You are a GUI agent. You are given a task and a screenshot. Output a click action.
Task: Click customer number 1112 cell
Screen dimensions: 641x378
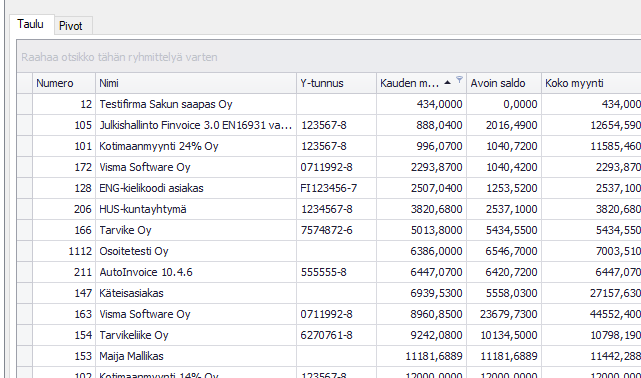64,251
